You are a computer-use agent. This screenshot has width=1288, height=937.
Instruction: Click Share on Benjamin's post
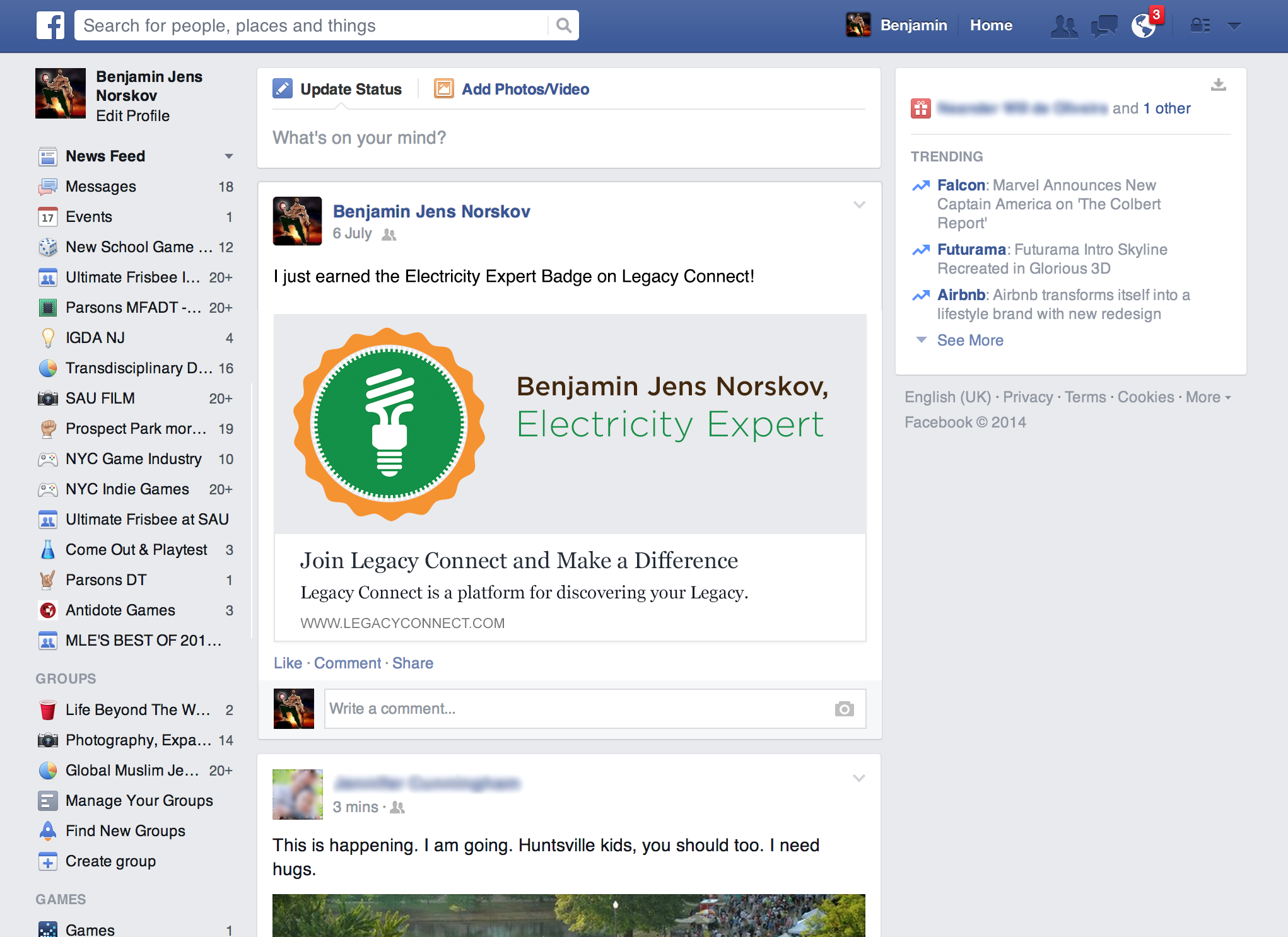(413, 663)
